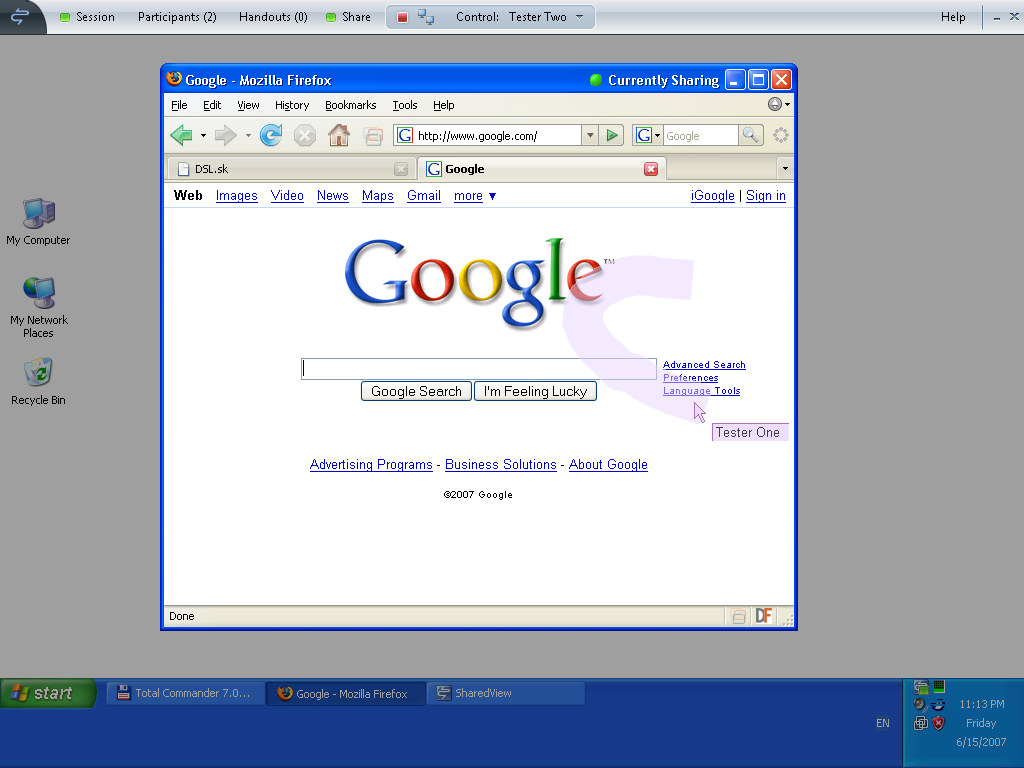
Task: Select the Recycle Bin desktop icon
Action: (38, 381)
